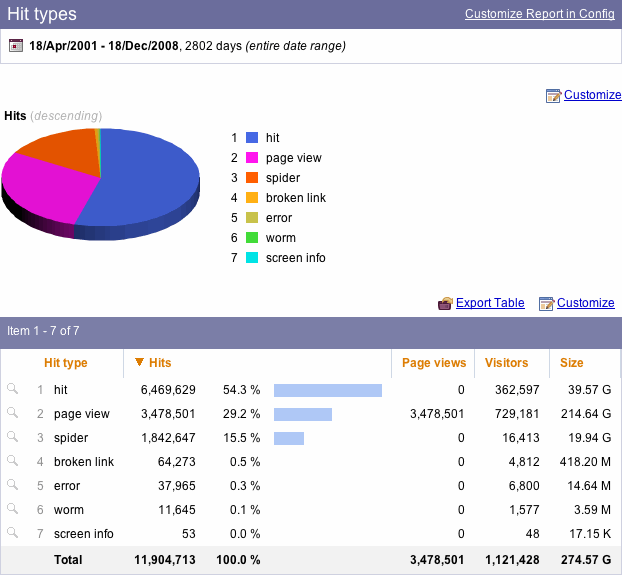Click magnifier icon for worm row

12,509
